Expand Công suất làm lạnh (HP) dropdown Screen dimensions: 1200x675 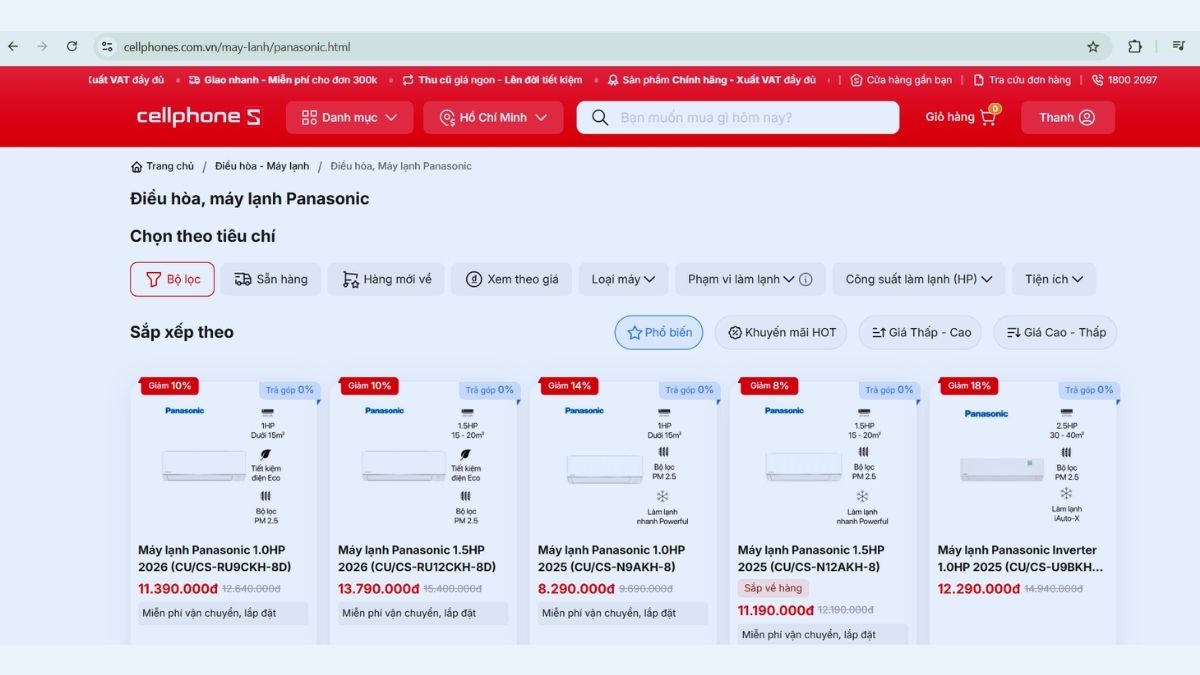[918, 279]
